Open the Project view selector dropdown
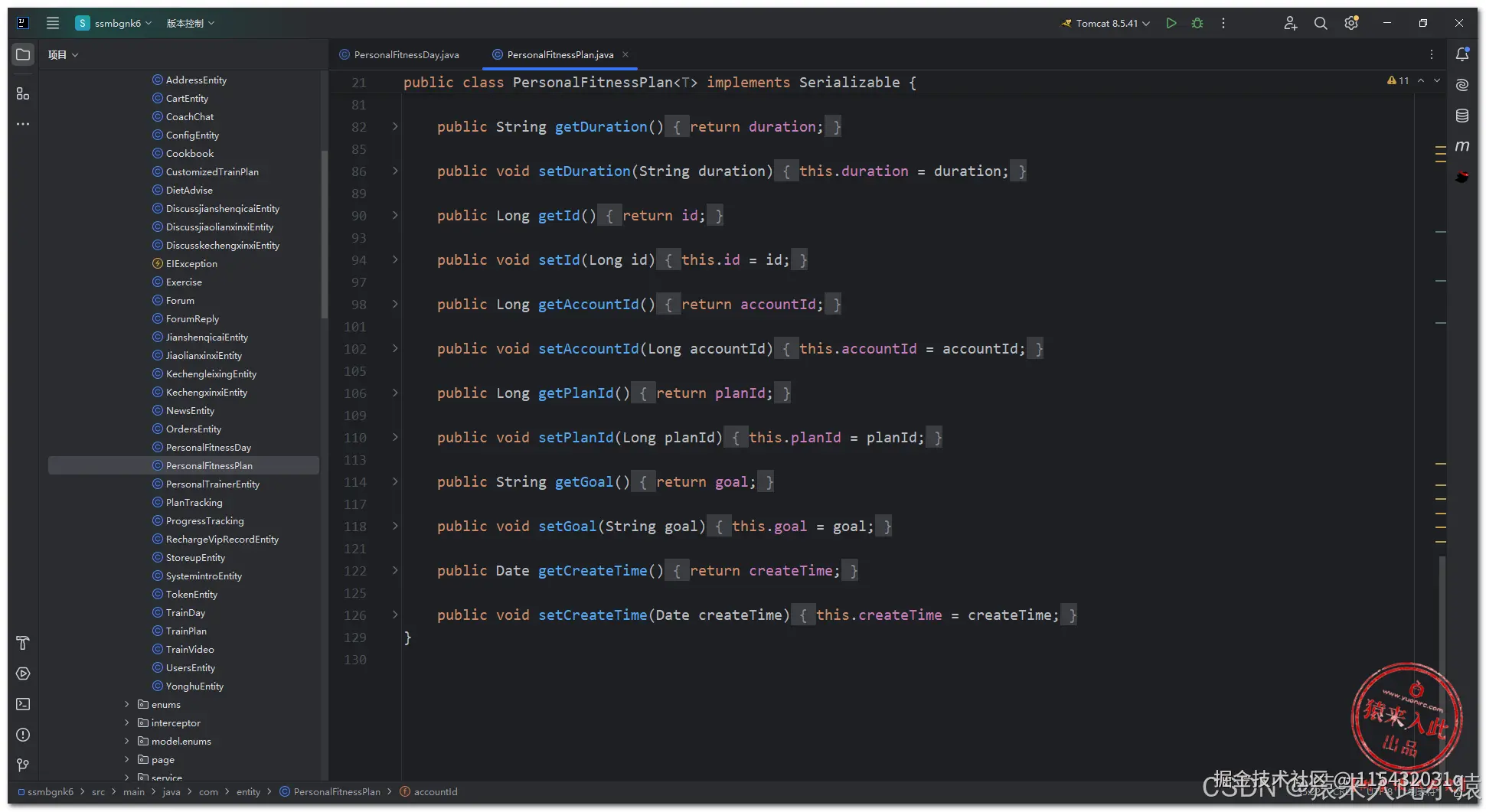Viewport: 1486px width, 812px height. [64, 54]
